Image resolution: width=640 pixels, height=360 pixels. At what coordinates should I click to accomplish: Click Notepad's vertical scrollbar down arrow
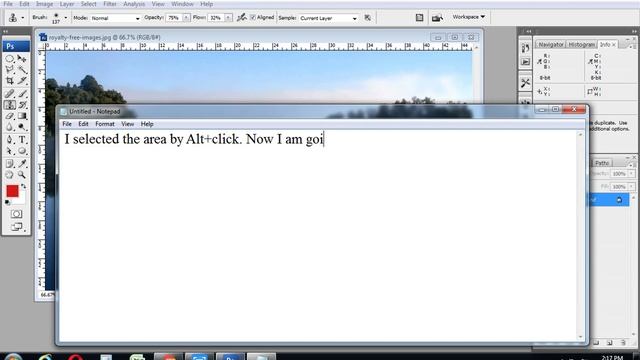coord(581,337)
